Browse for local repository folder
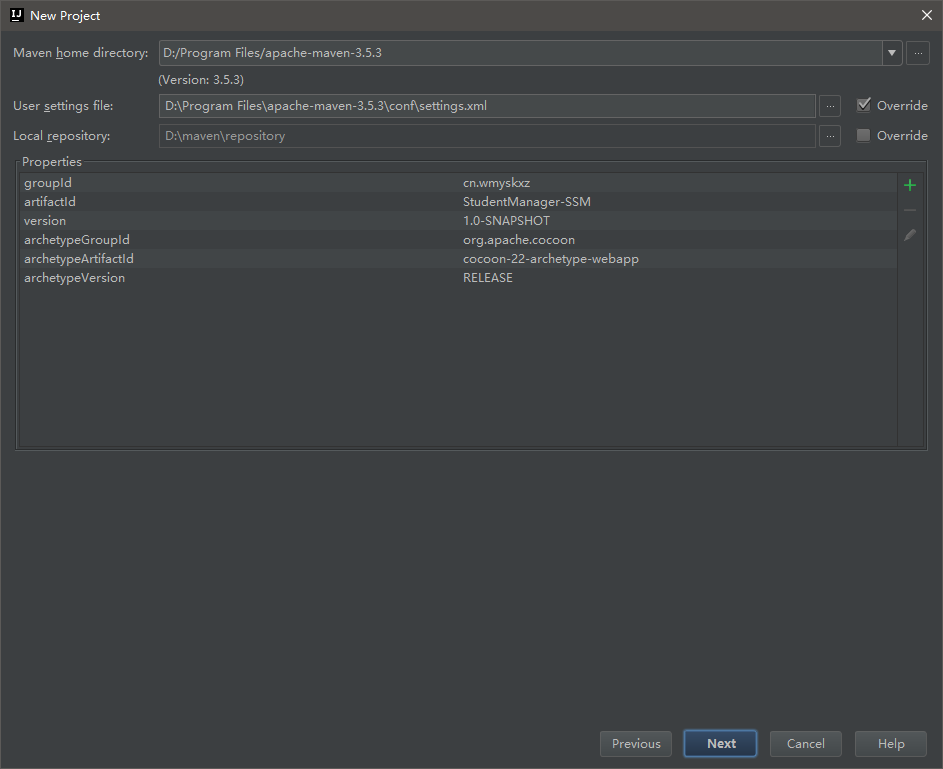The width and height of the screenshot is (943, 769). [830, 136]
